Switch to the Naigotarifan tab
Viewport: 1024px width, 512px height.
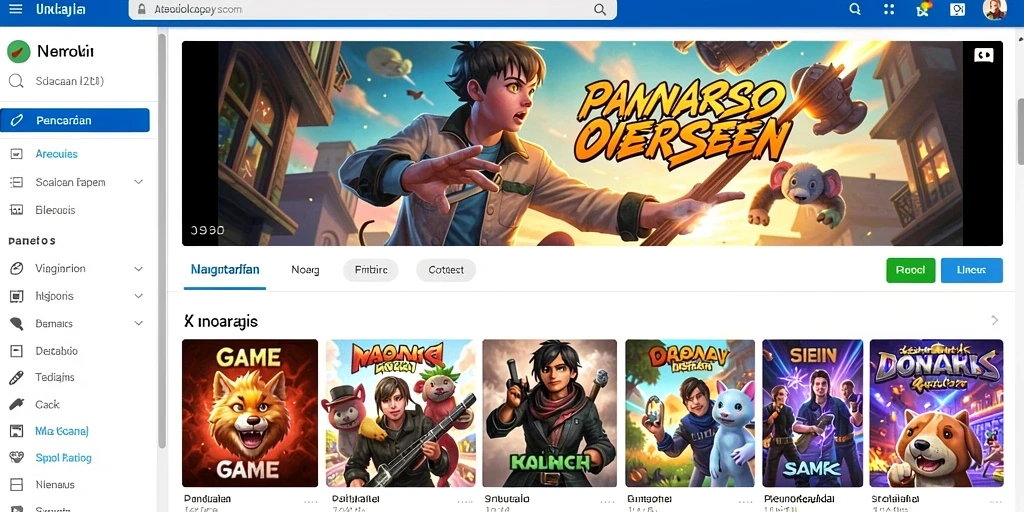[225, 269]
